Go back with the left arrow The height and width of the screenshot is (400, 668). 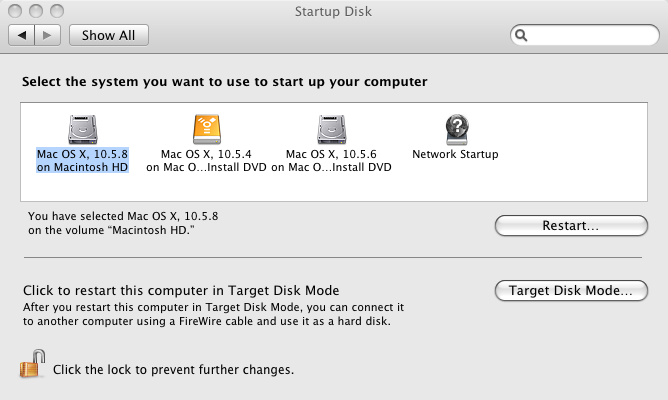click(22, 35)
